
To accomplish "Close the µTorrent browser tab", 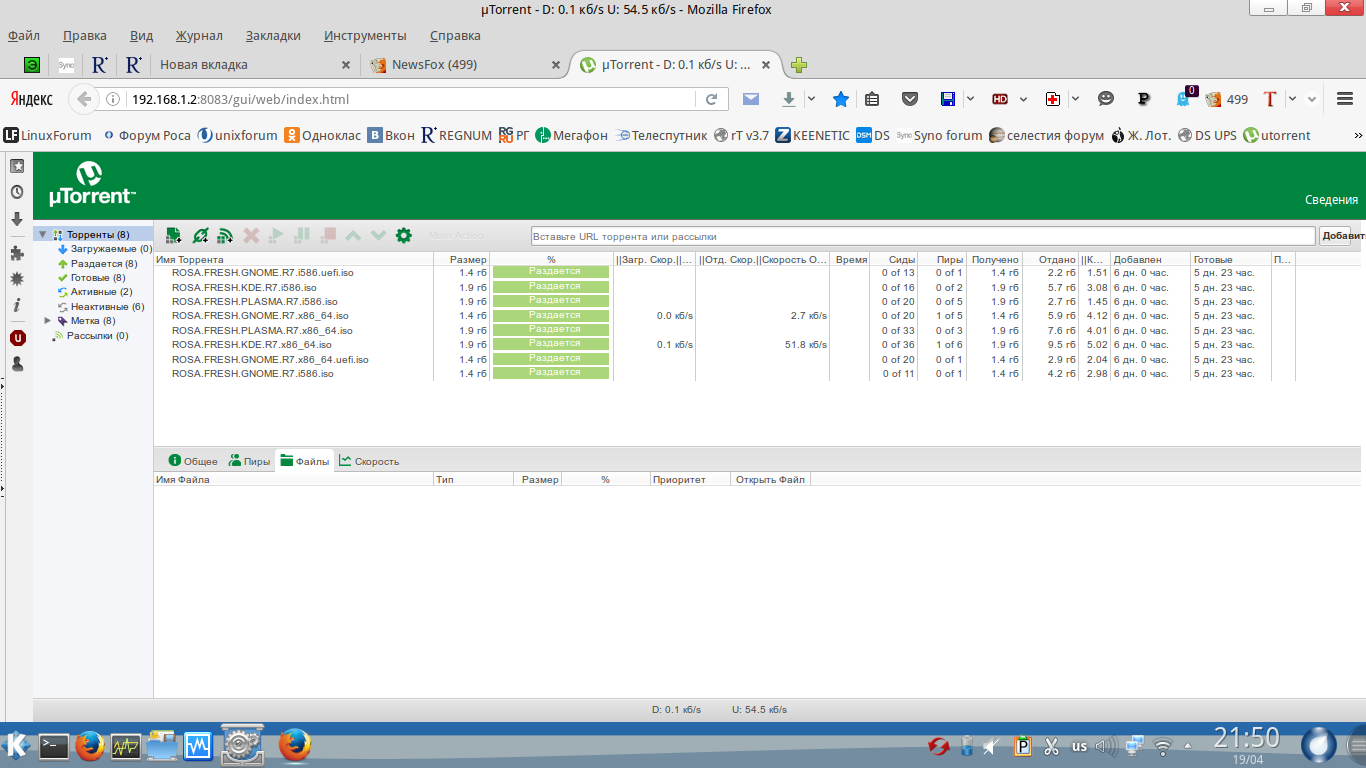I will click(x=766, y=65).
